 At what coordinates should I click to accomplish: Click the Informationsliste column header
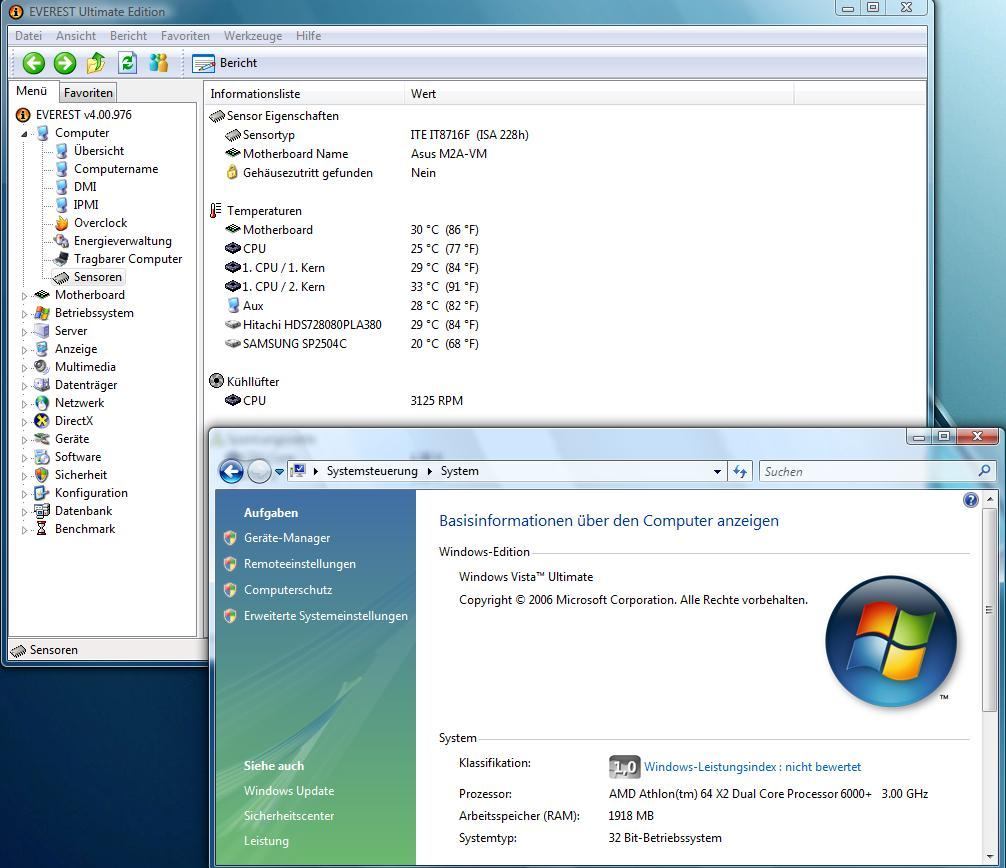pos(304,94)
